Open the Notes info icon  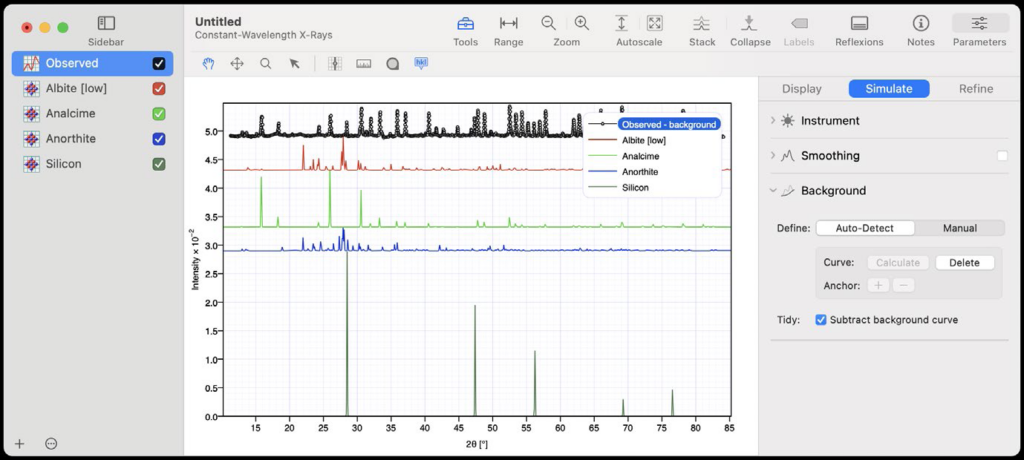pyautogui.click(x=920, y=24)
